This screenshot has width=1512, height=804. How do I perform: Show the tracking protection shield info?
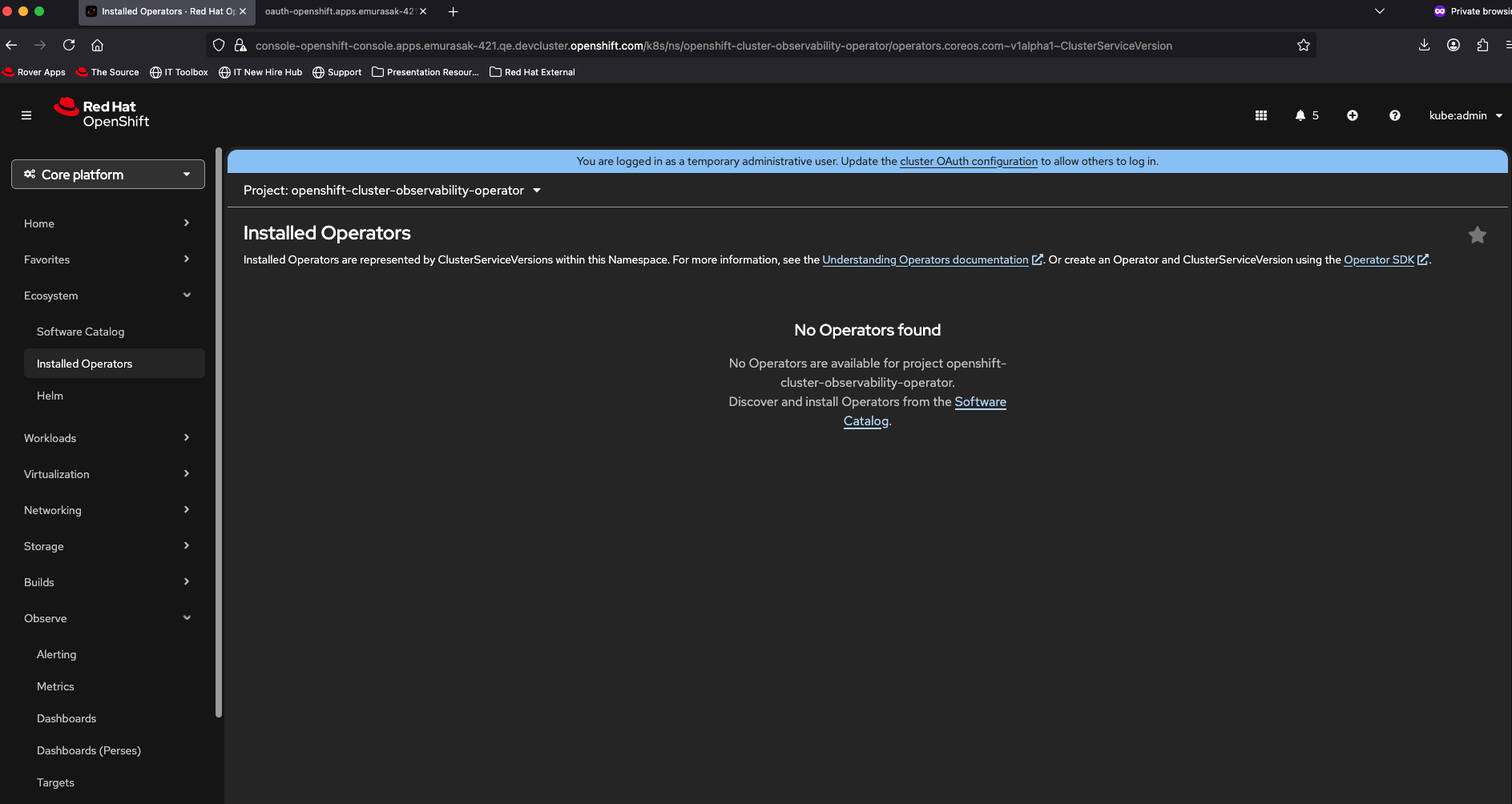[x=219, y=45]
